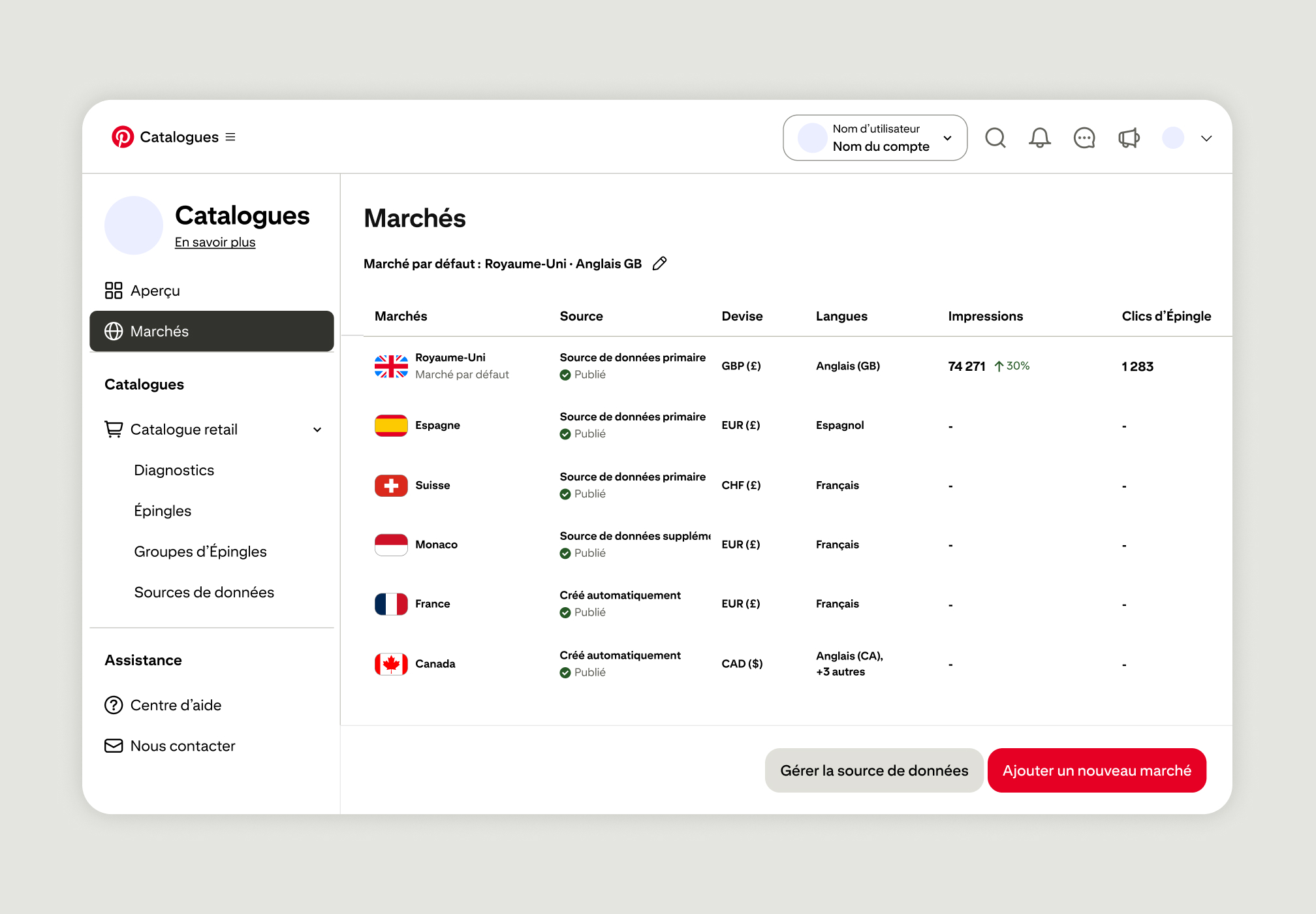
Task: Select Marchés in sidebar
Action: tap(211, 331)
